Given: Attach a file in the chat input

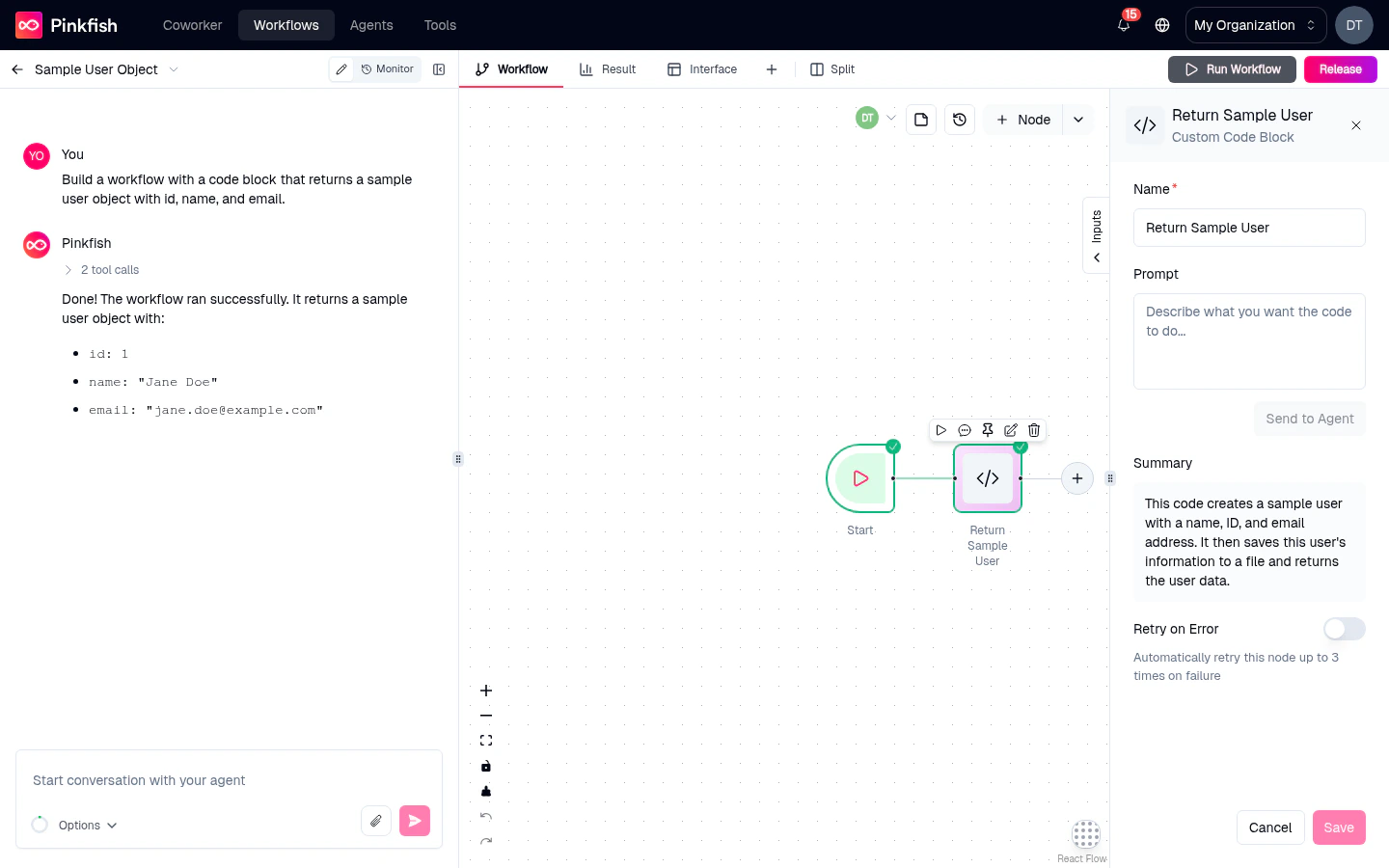Looking at the screenshot, I should (376, 821).
